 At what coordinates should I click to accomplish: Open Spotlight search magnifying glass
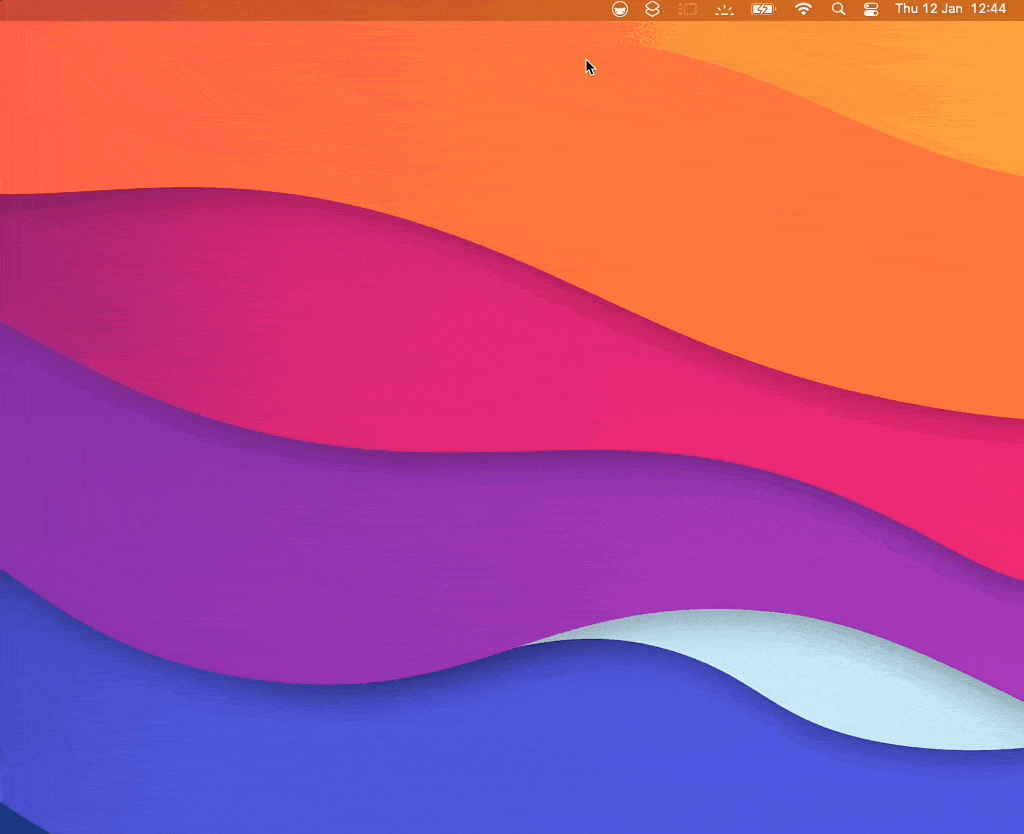tap(839, 9)
